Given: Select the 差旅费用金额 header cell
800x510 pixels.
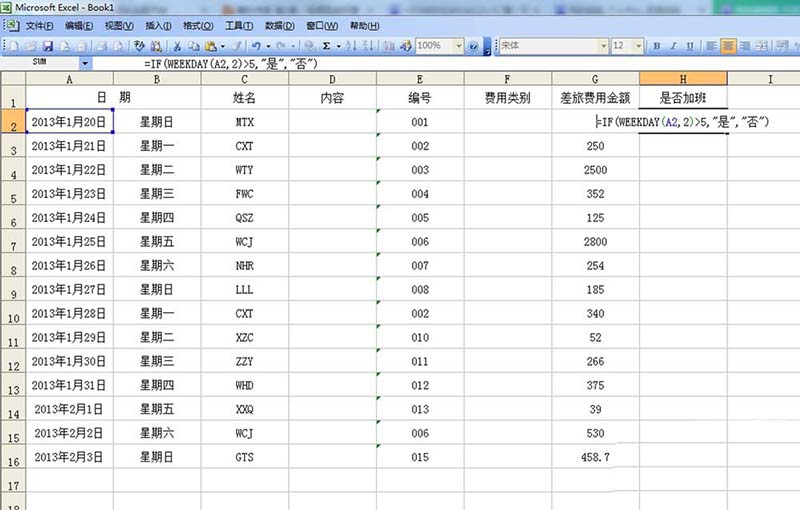Looking at the screenshot, I should click(x=595, y=97).
